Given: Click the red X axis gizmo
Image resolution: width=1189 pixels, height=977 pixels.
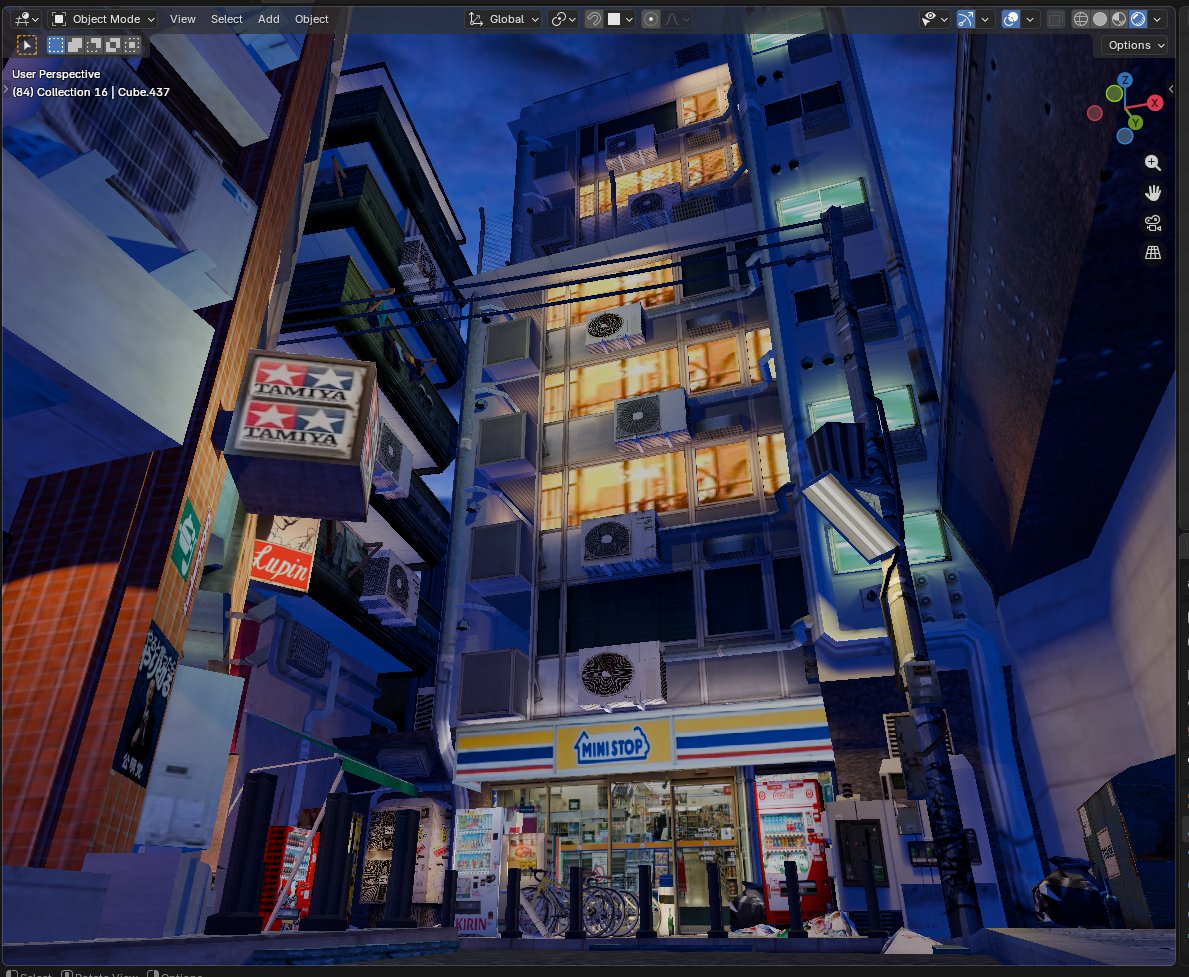Looking at the screenshot, I should click(x=1155, y=103).
